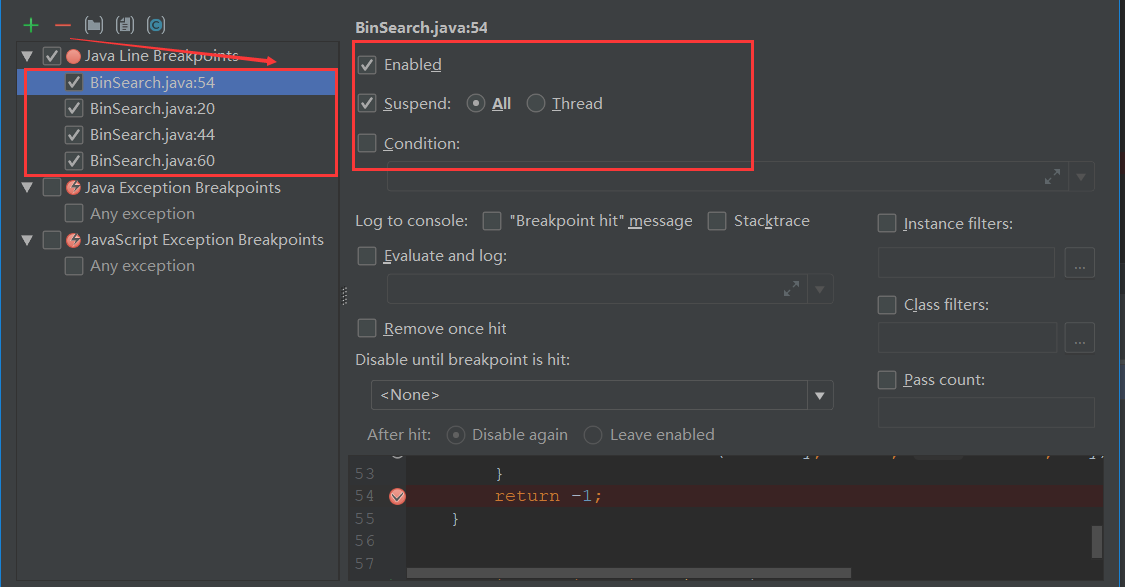Open Class filters browse button
The width and height of the screenshot is (1125, 587).
pos(1080,337)
